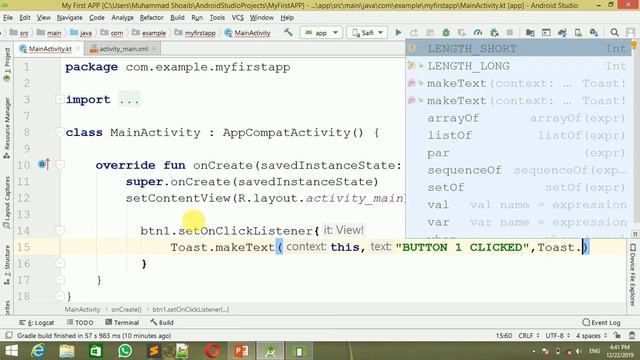
Task: Open the Refactor menu
Action: point(151,18)
